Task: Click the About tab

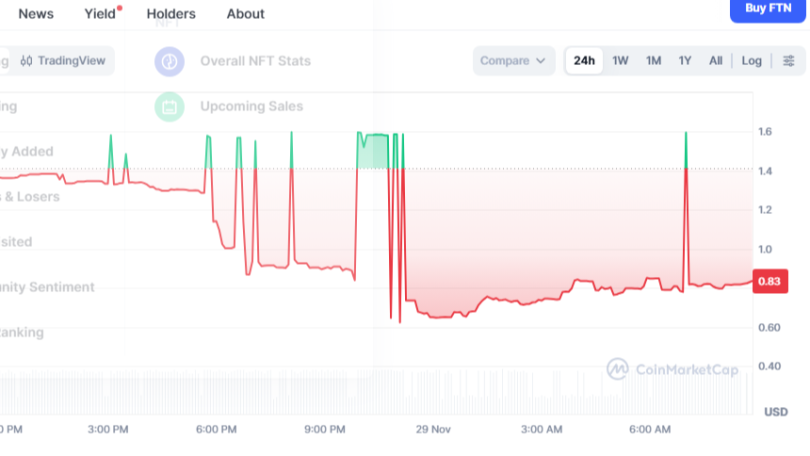Action: [x=245, y=14]
